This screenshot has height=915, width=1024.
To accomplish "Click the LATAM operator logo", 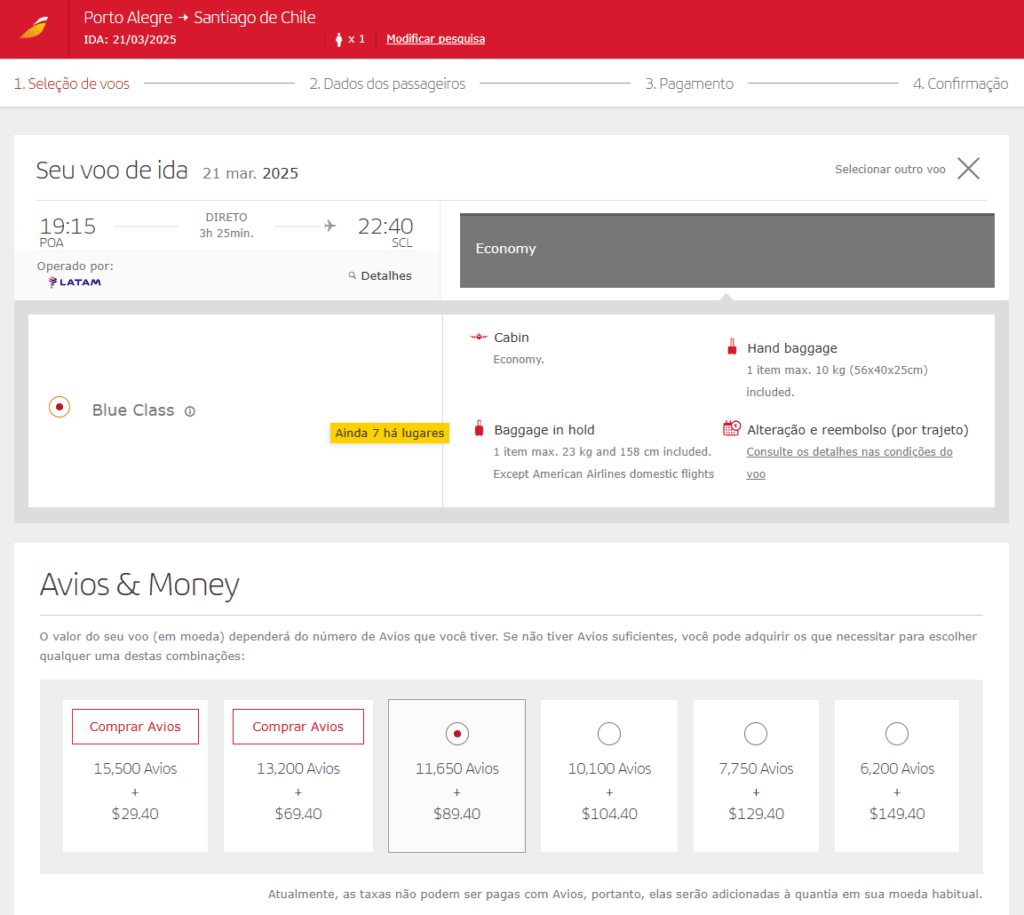I will (75, 282).
